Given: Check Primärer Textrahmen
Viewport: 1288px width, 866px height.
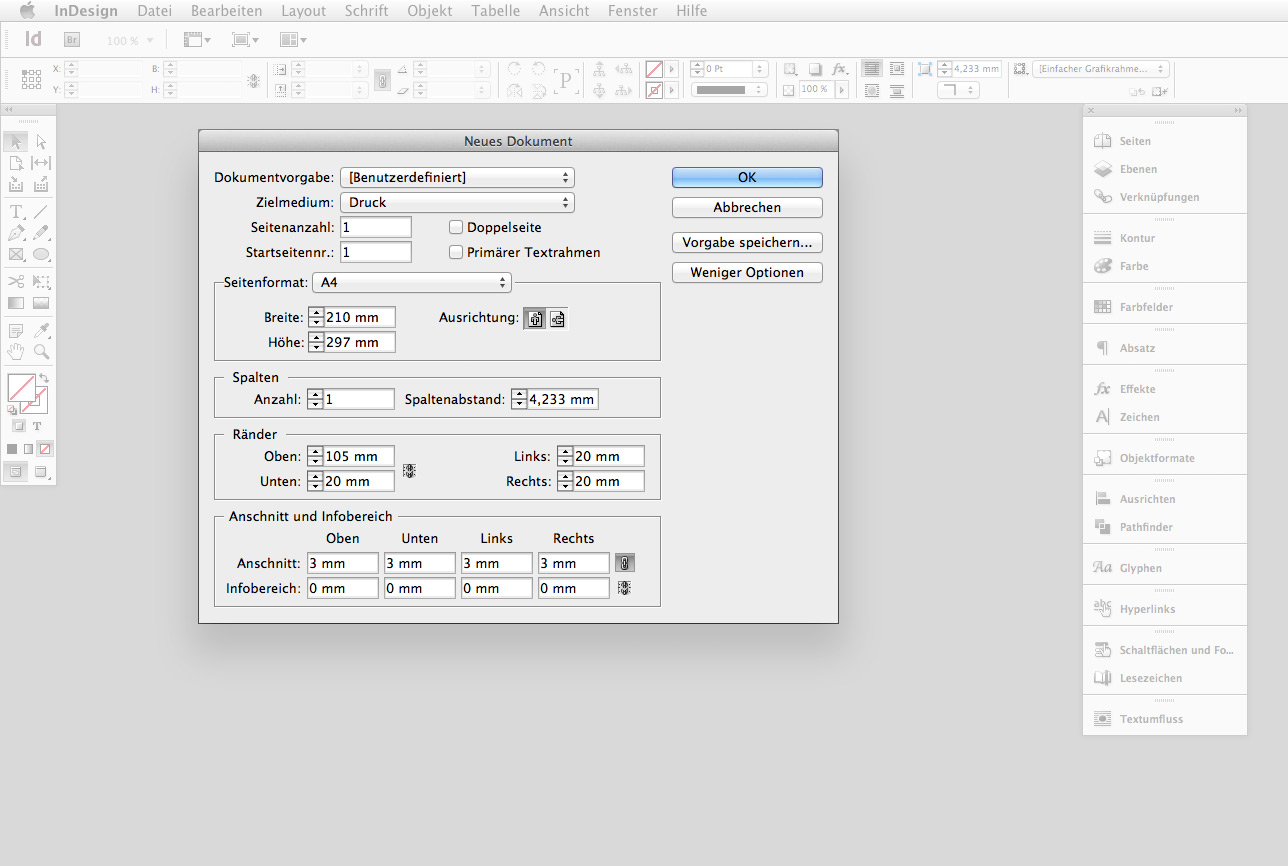Looking at the screenshot, I should 456,252.
